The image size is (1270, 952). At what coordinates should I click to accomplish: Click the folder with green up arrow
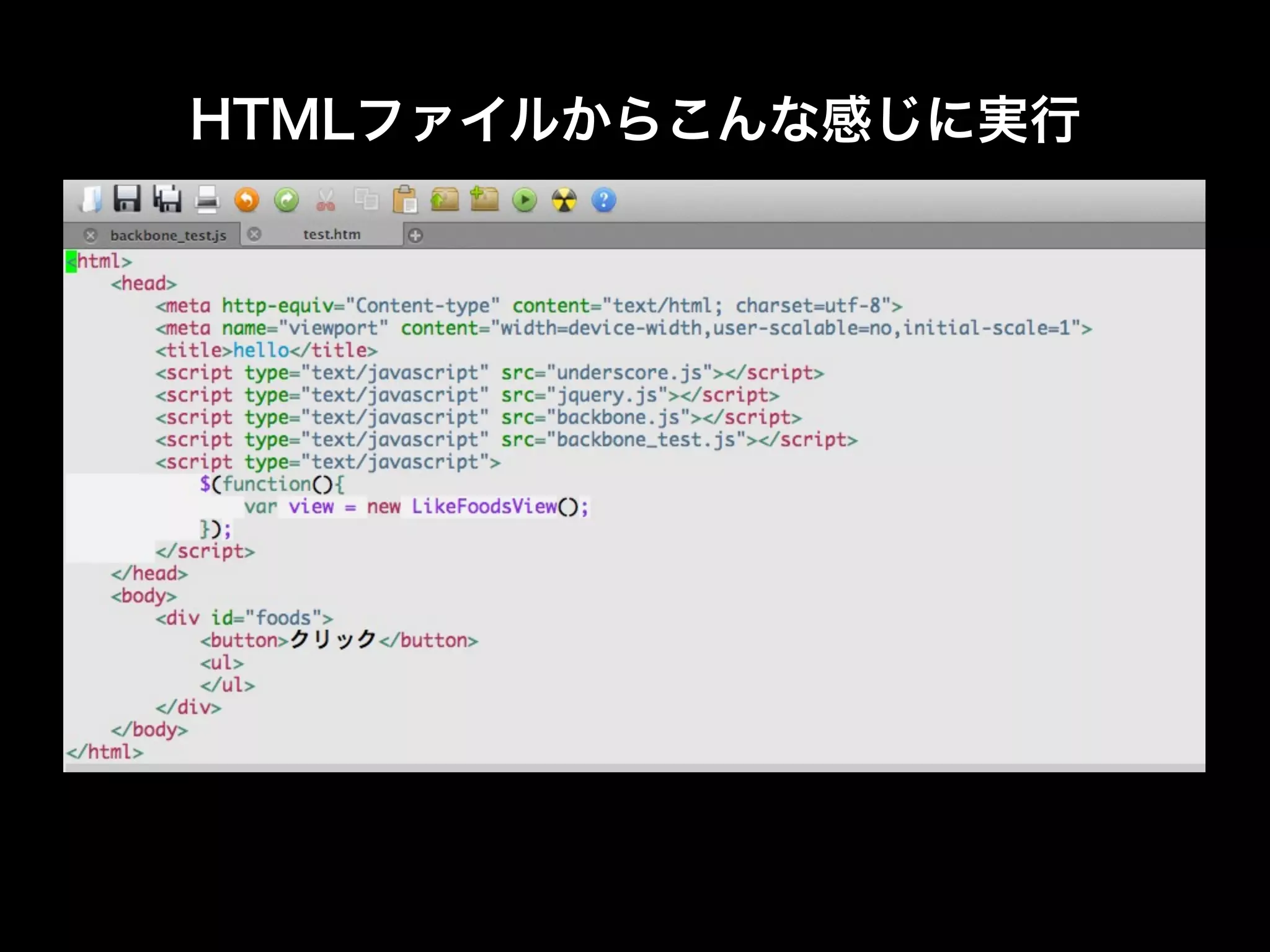445,200
